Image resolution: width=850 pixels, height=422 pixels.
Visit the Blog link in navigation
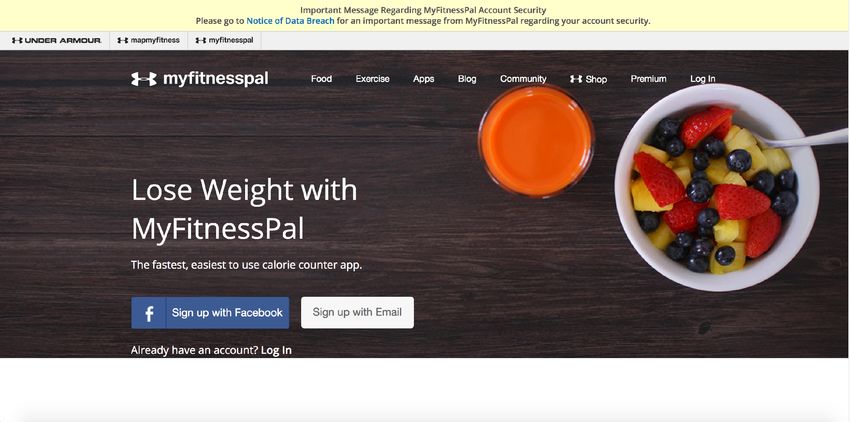(467, 79)
